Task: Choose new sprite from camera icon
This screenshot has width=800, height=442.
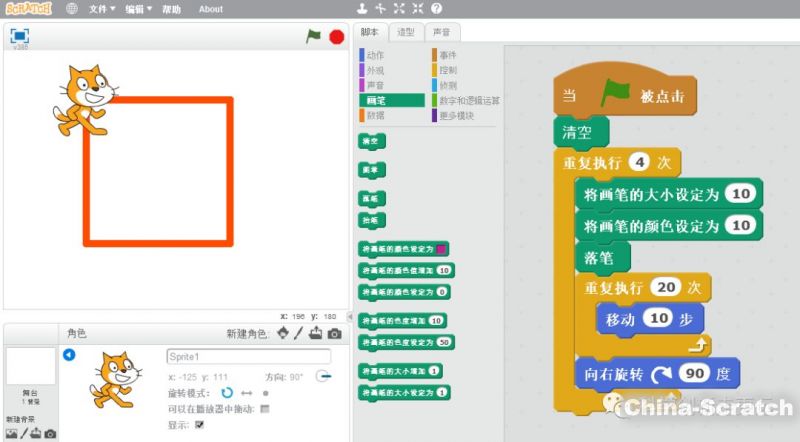Action: 335,333
